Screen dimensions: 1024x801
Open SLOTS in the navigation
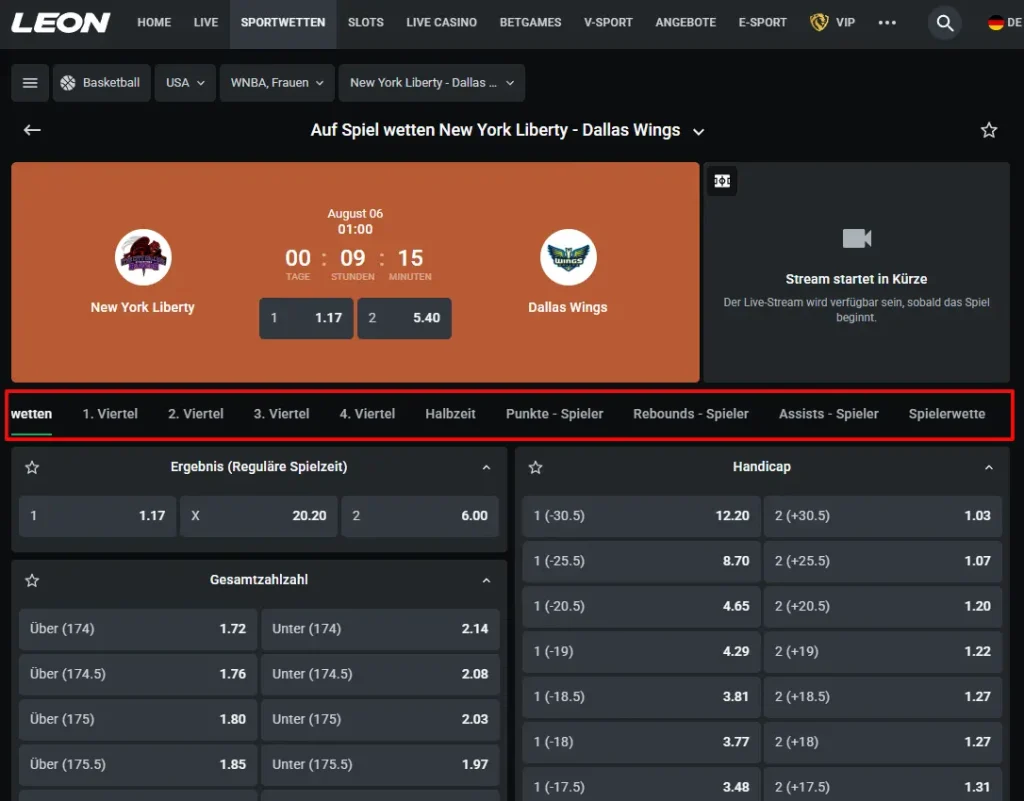366,23
